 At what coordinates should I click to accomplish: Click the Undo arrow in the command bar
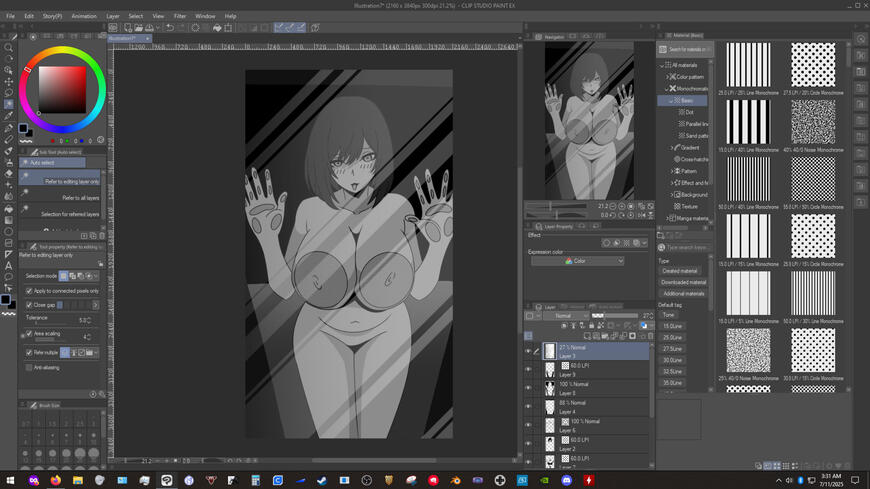coord(170,28)
